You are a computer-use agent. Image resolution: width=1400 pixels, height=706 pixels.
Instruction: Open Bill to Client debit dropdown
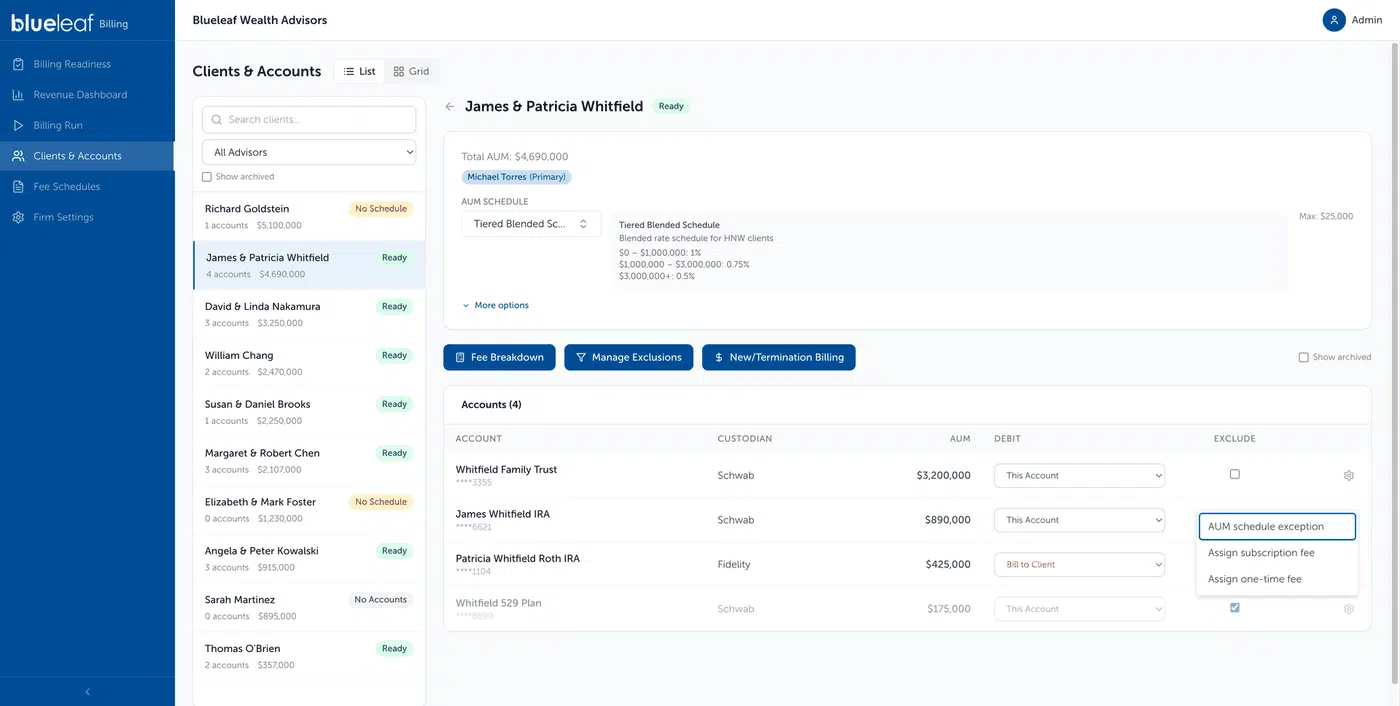pos(1079,564)
